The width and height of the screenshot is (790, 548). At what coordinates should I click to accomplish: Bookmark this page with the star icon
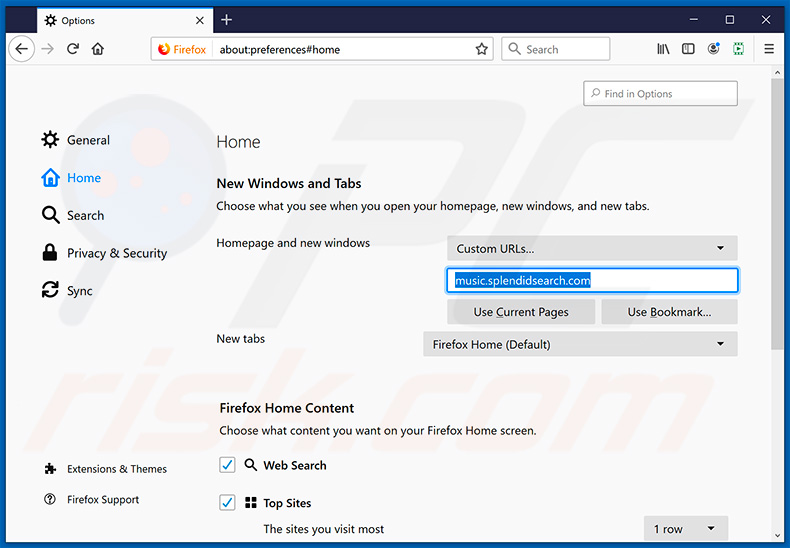(x=482, y=49)
